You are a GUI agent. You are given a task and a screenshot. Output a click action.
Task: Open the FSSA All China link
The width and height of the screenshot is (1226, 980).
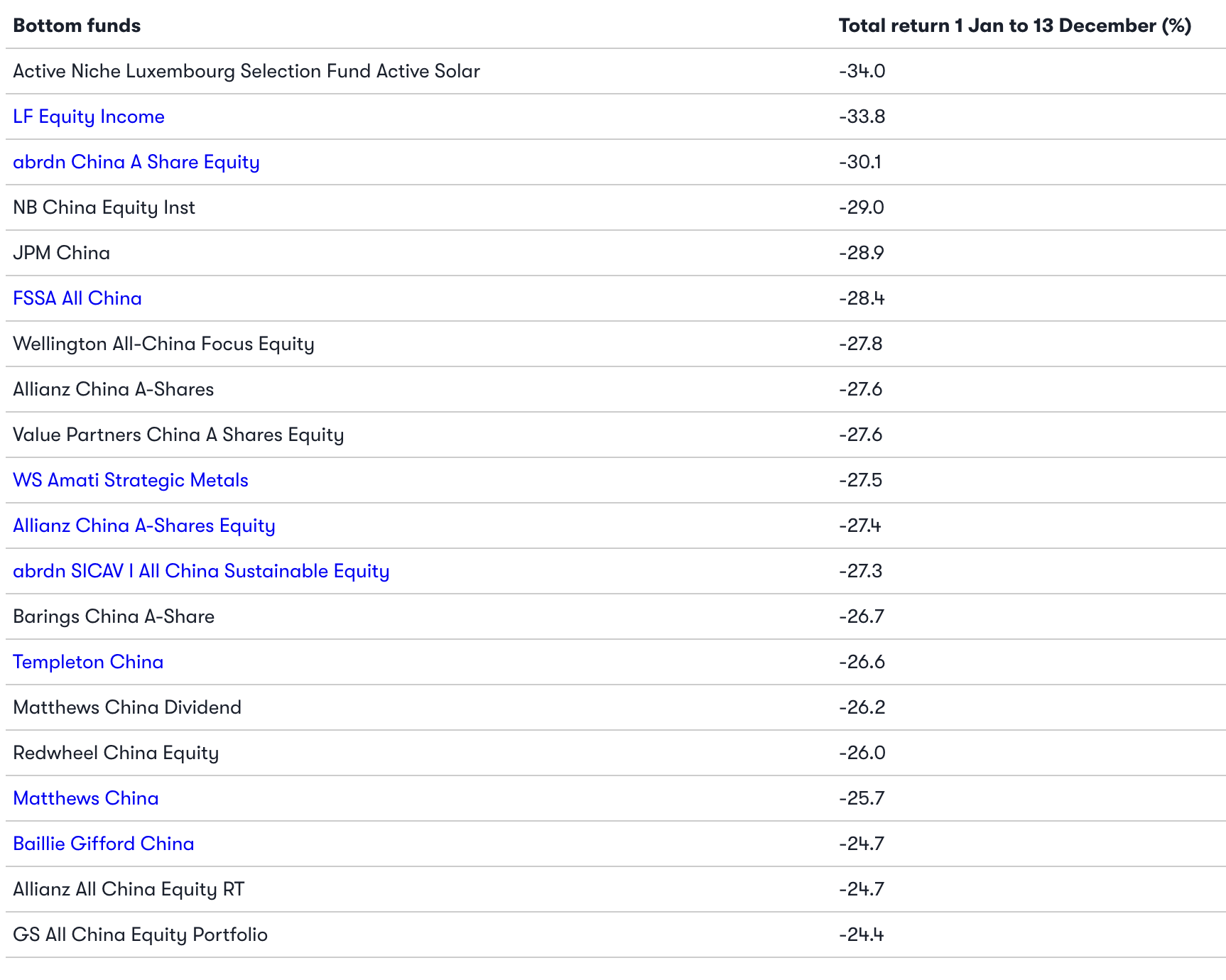pyautogui.click(x=77, y=298)
